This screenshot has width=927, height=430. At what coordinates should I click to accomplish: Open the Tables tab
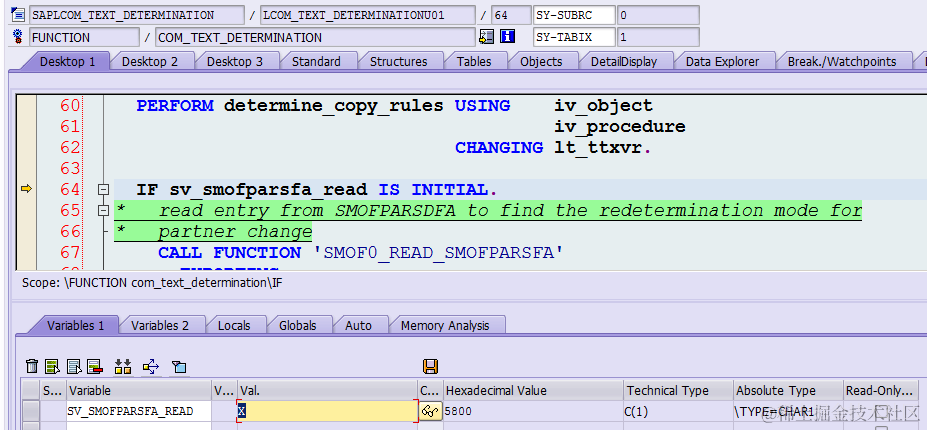[x=474, y=62]
